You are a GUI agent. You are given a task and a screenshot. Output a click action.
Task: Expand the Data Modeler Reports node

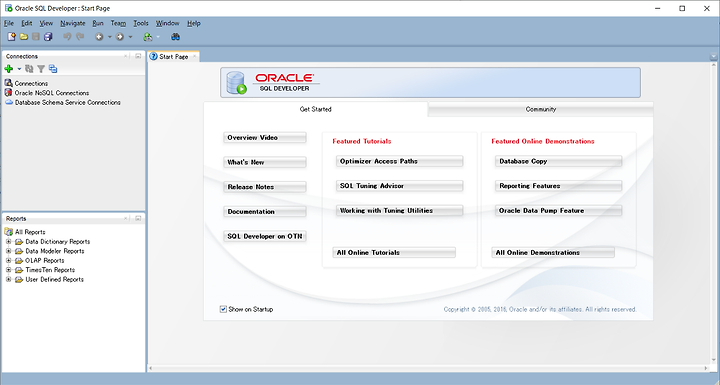coord(8,251)
